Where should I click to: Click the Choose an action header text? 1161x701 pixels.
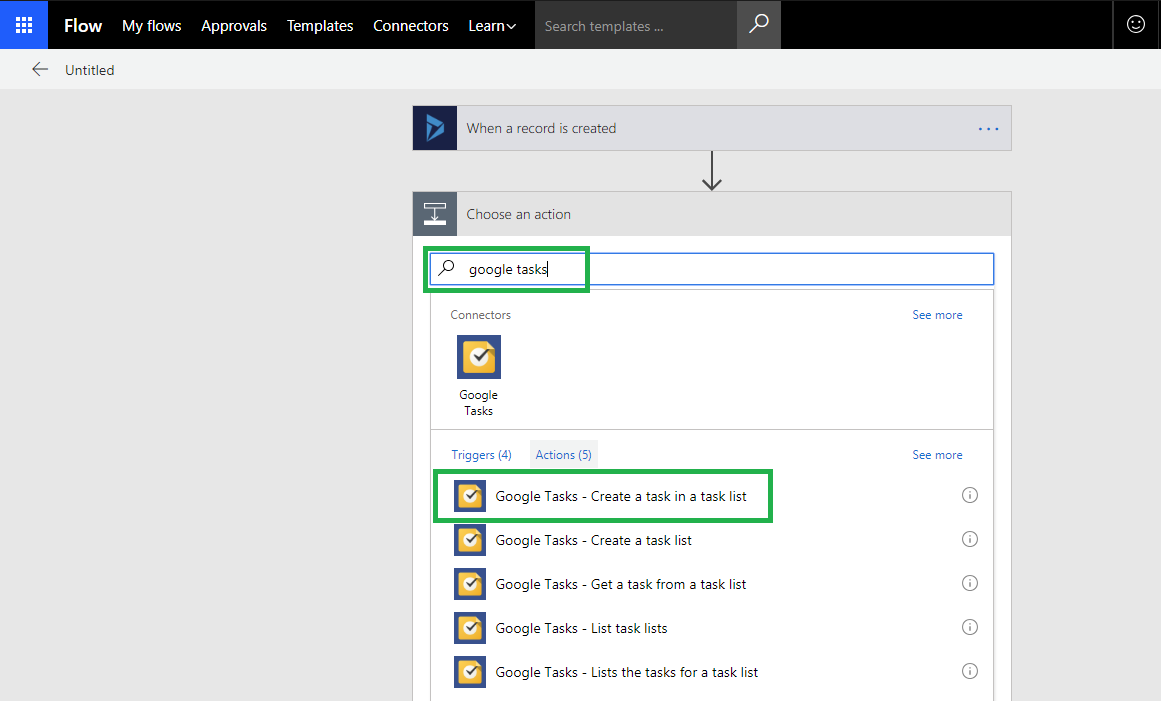[518, 214]
